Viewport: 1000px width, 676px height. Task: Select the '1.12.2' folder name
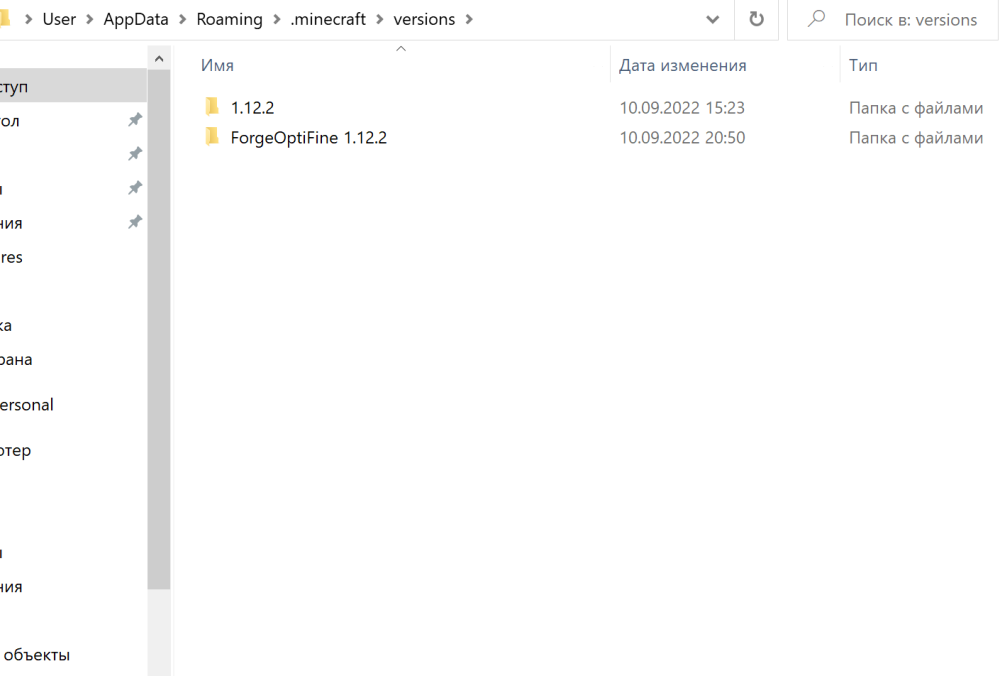pos(253,108)
